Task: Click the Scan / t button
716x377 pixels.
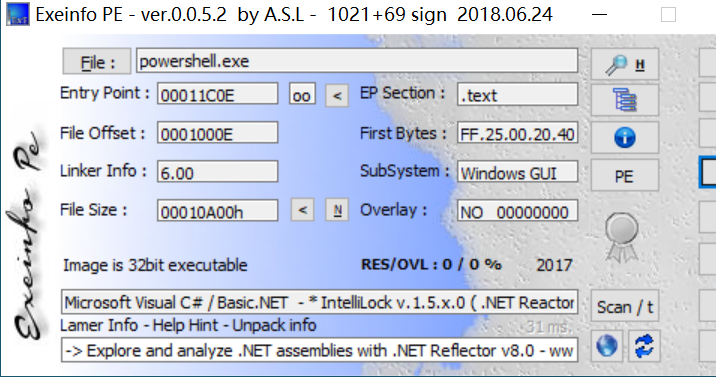Action: tap(625, 307)
